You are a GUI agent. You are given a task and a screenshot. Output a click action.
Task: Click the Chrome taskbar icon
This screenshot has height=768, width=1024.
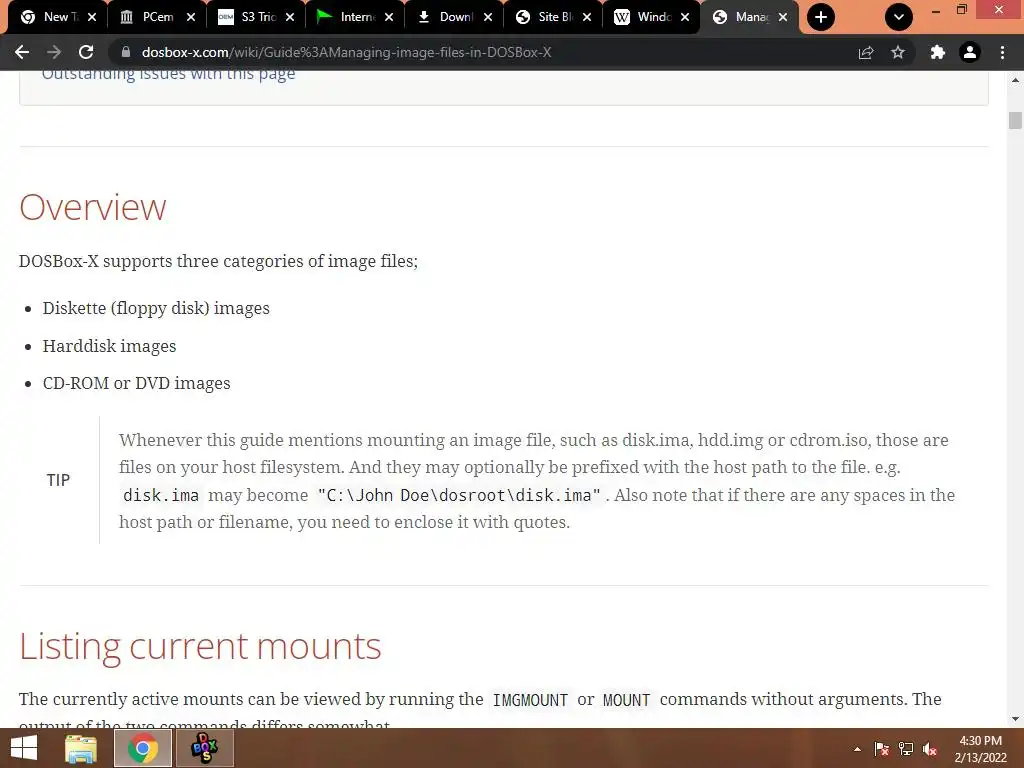(143, 748)
